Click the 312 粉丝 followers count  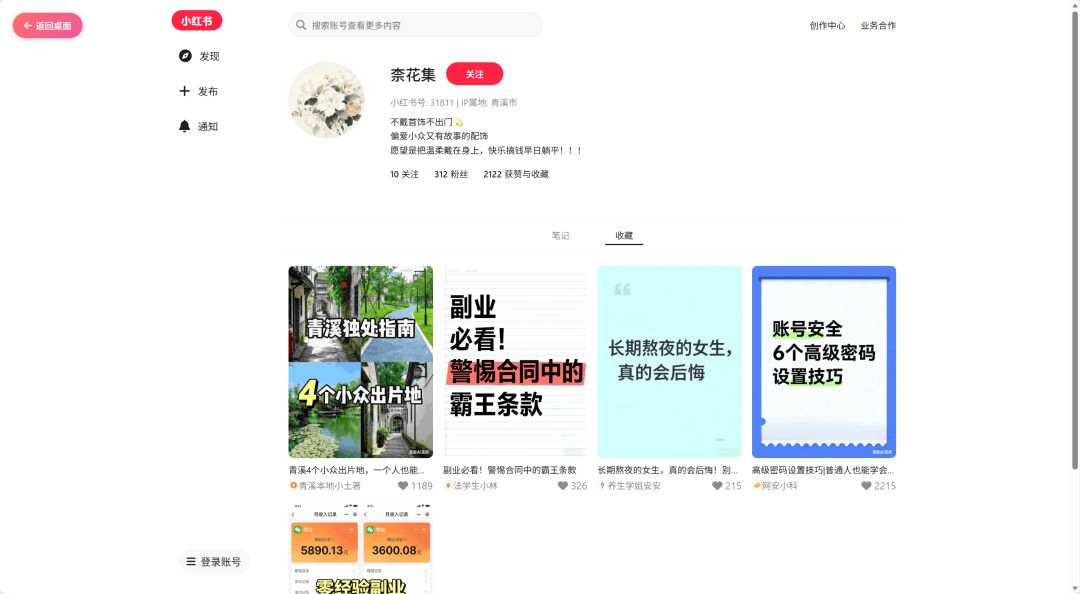point(451,174)
